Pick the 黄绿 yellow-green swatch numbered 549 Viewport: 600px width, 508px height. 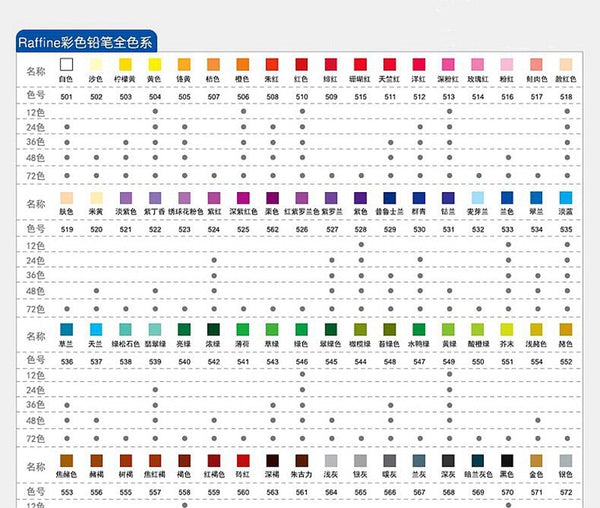(449, 329)
